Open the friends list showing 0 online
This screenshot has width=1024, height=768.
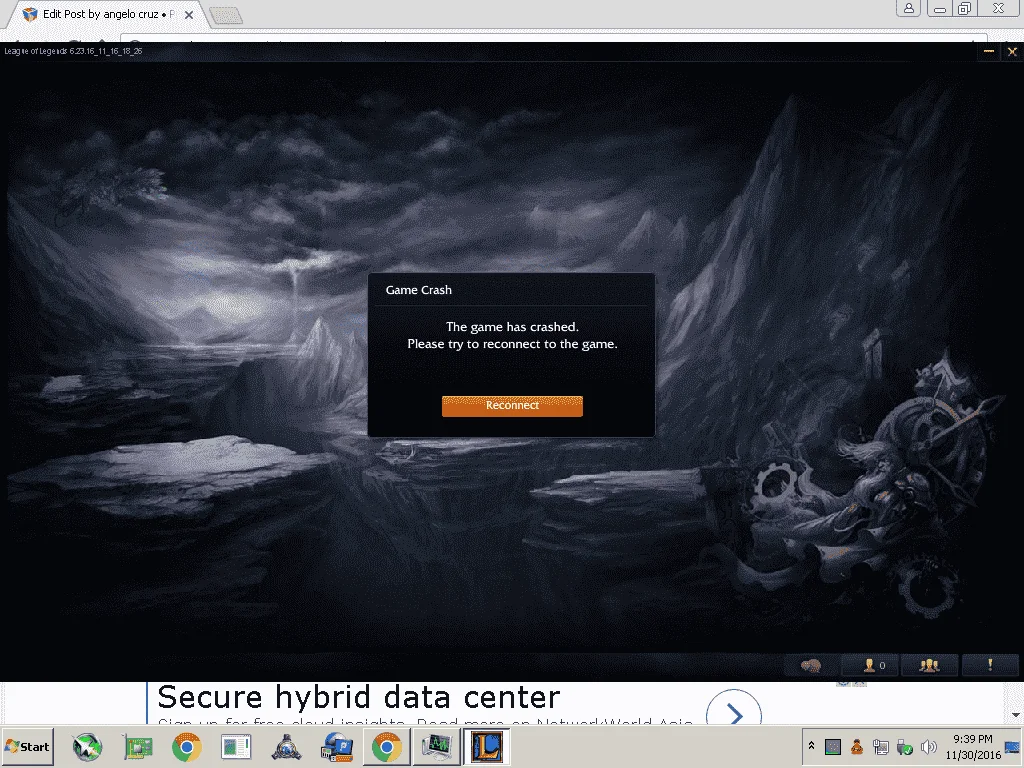(871, 665)
